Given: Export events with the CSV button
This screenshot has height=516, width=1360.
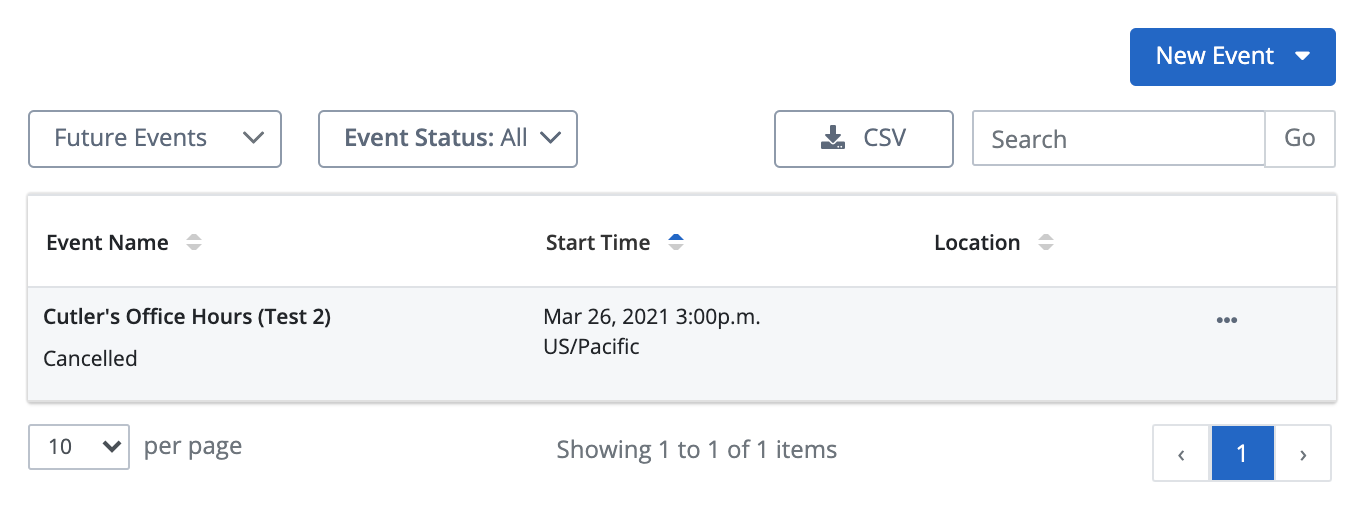Looking at the screenshot, I should [x=863, y=138].
